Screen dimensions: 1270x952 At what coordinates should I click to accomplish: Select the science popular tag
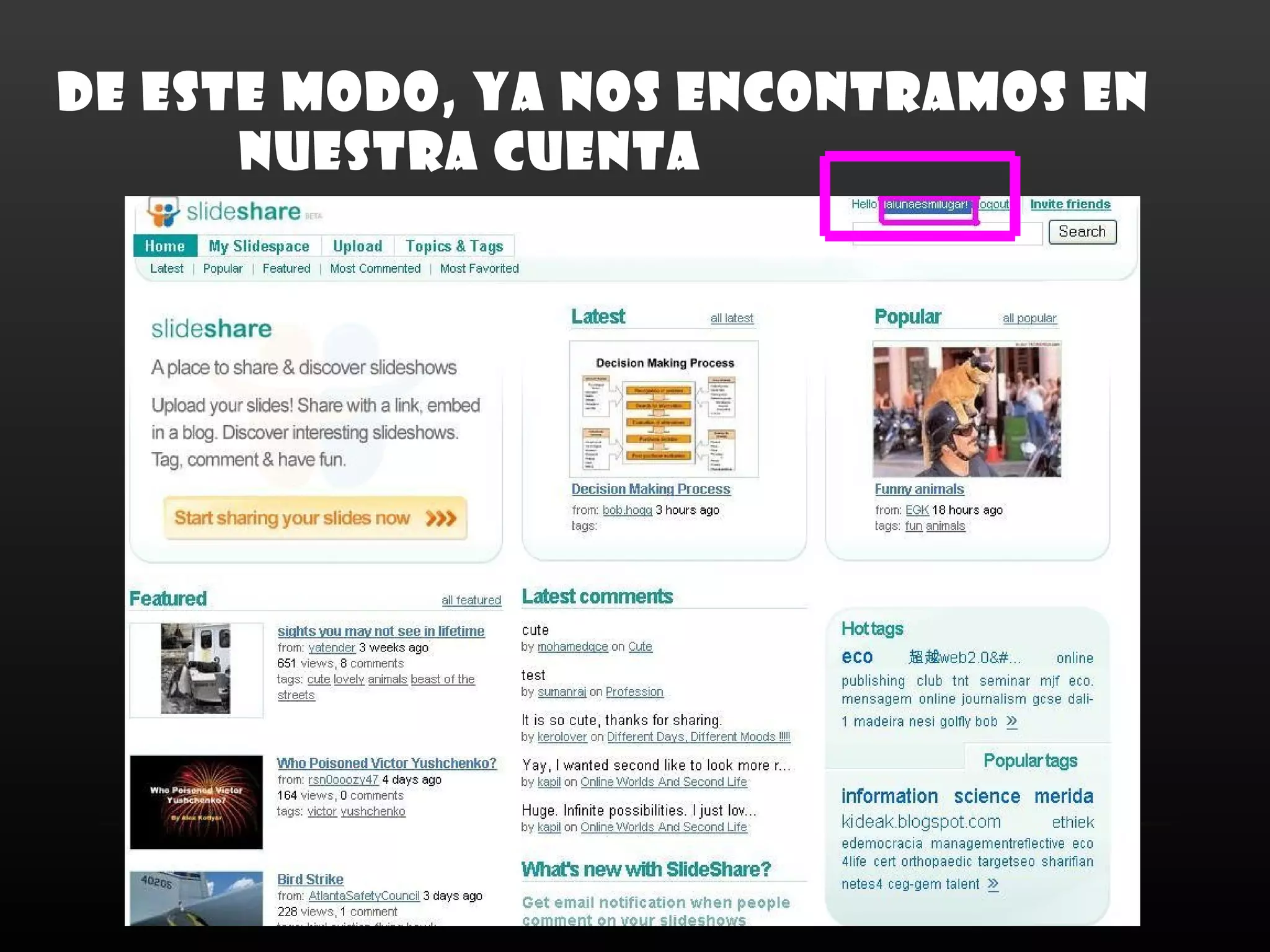point(987,796)
